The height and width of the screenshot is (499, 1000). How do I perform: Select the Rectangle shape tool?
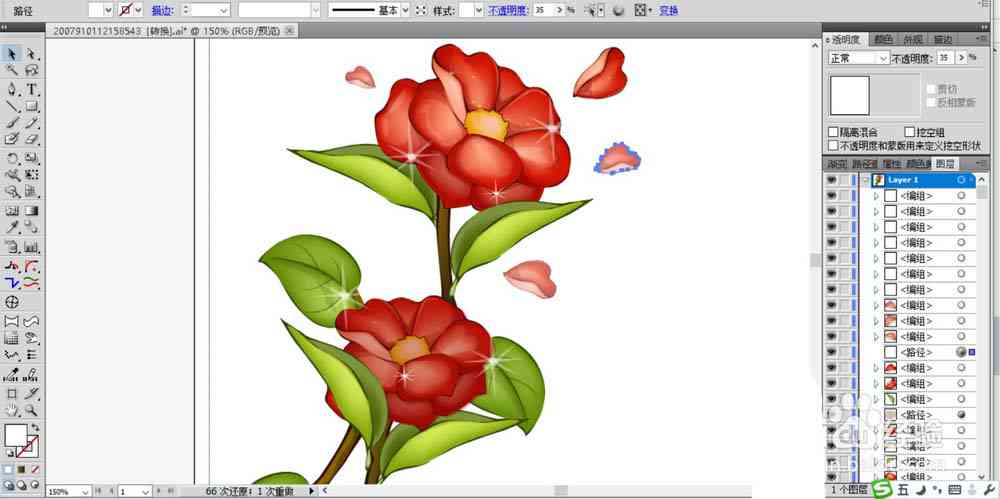coord(32,106)
